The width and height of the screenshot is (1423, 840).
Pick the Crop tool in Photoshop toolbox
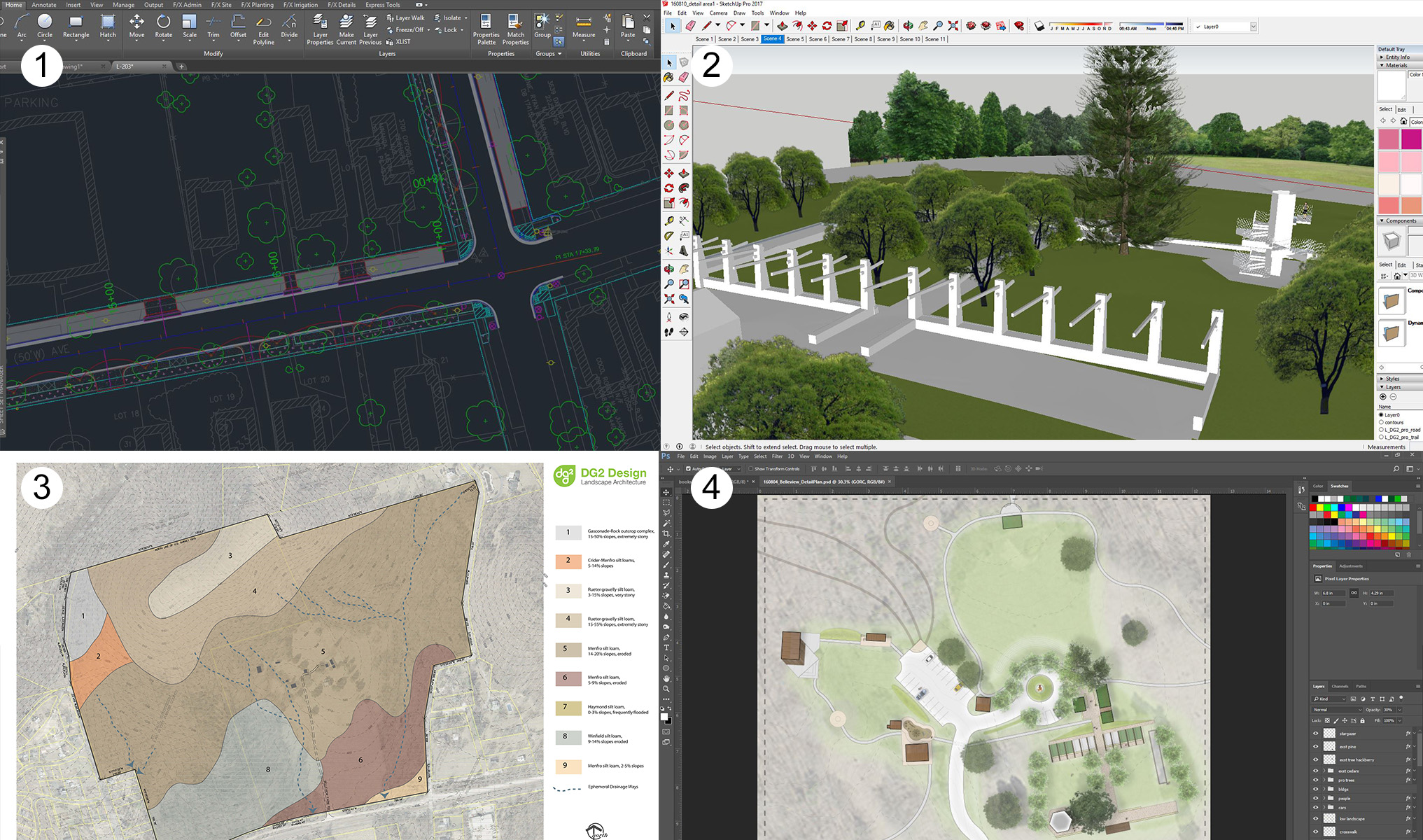666,533
